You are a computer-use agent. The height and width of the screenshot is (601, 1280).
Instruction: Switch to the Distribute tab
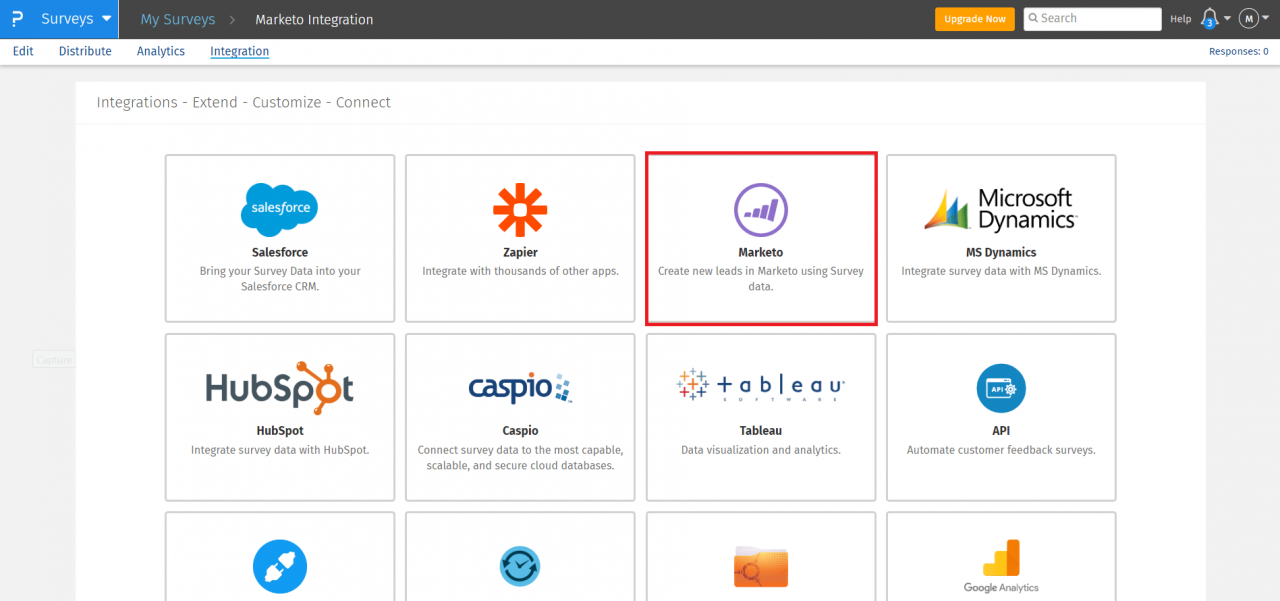(85, 51)
